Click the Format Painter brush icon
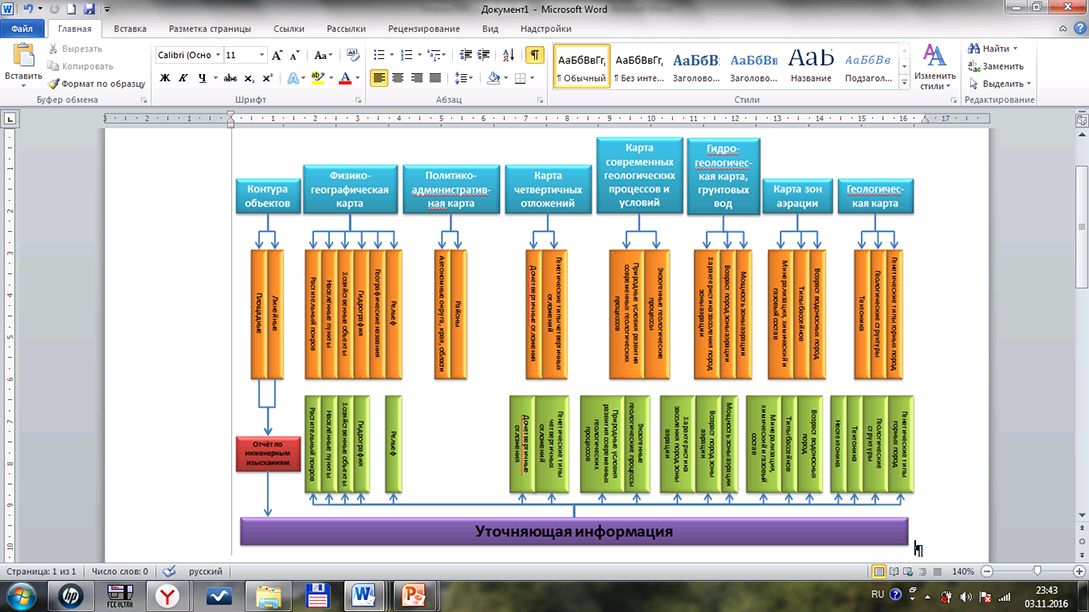Viewport: 1089px width, 612px height. [54, 84]
